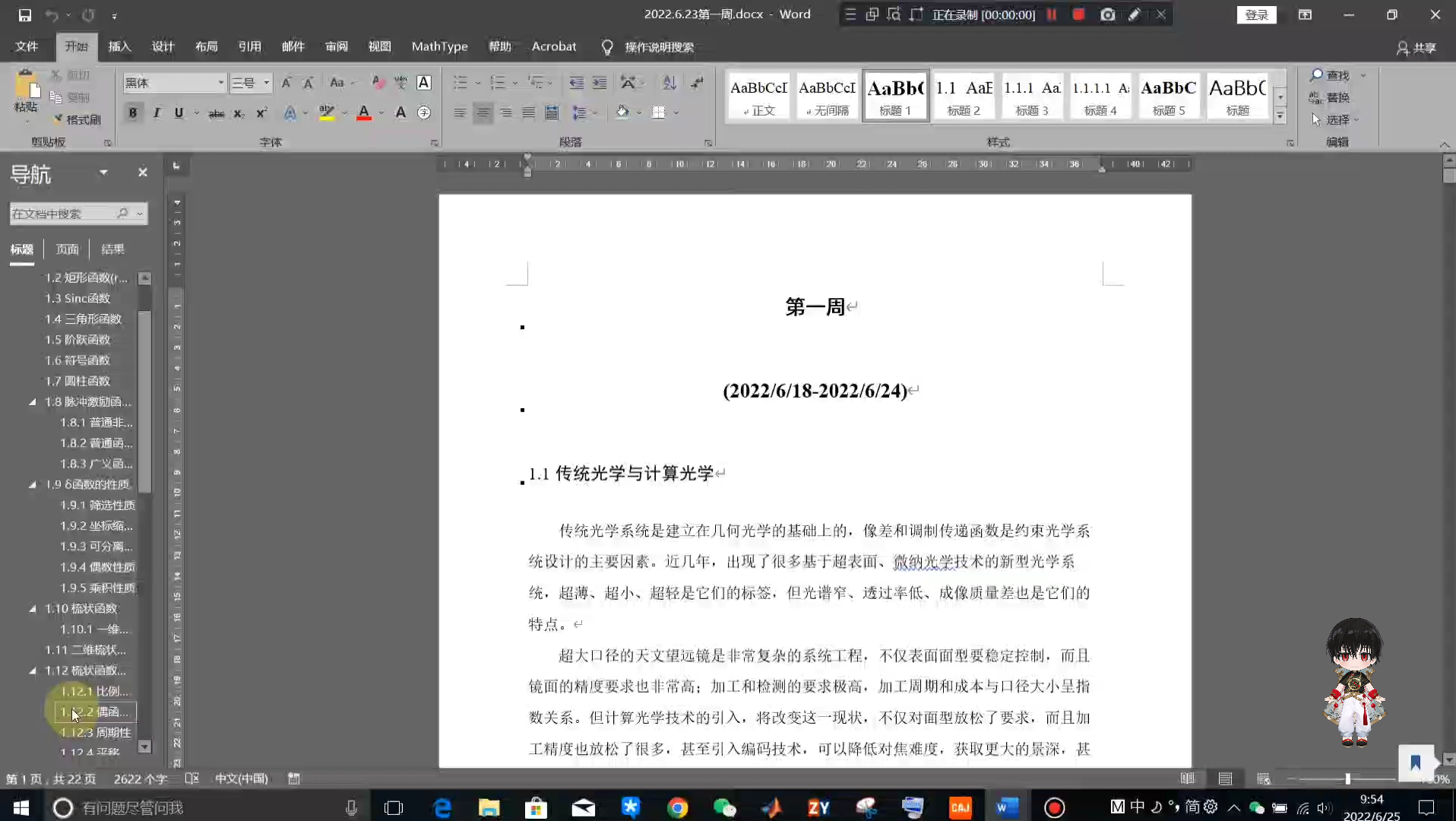This screenshot has height=821, width=1456.
Task: Toggle italic formatting
Action: [x=157, y=113]
